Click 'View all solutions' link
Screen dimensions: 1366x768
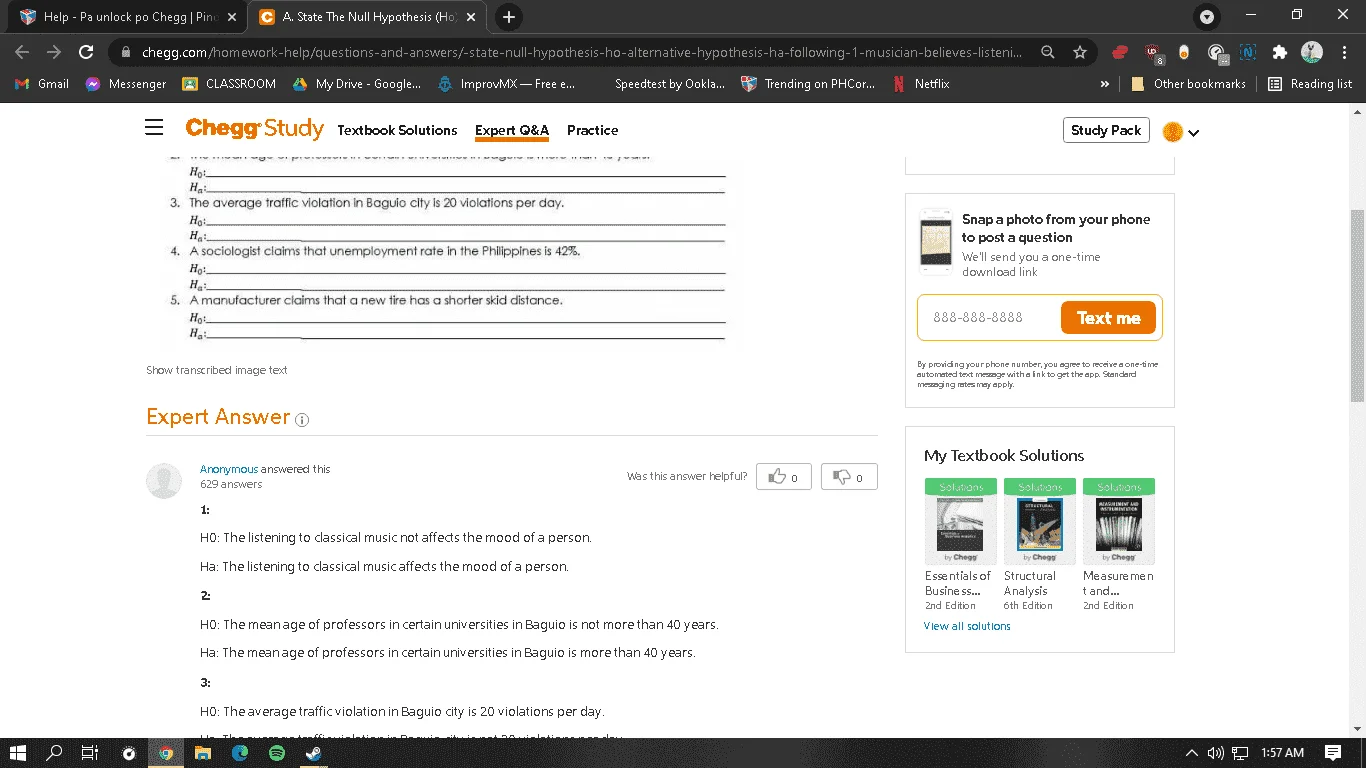point(967,626)
